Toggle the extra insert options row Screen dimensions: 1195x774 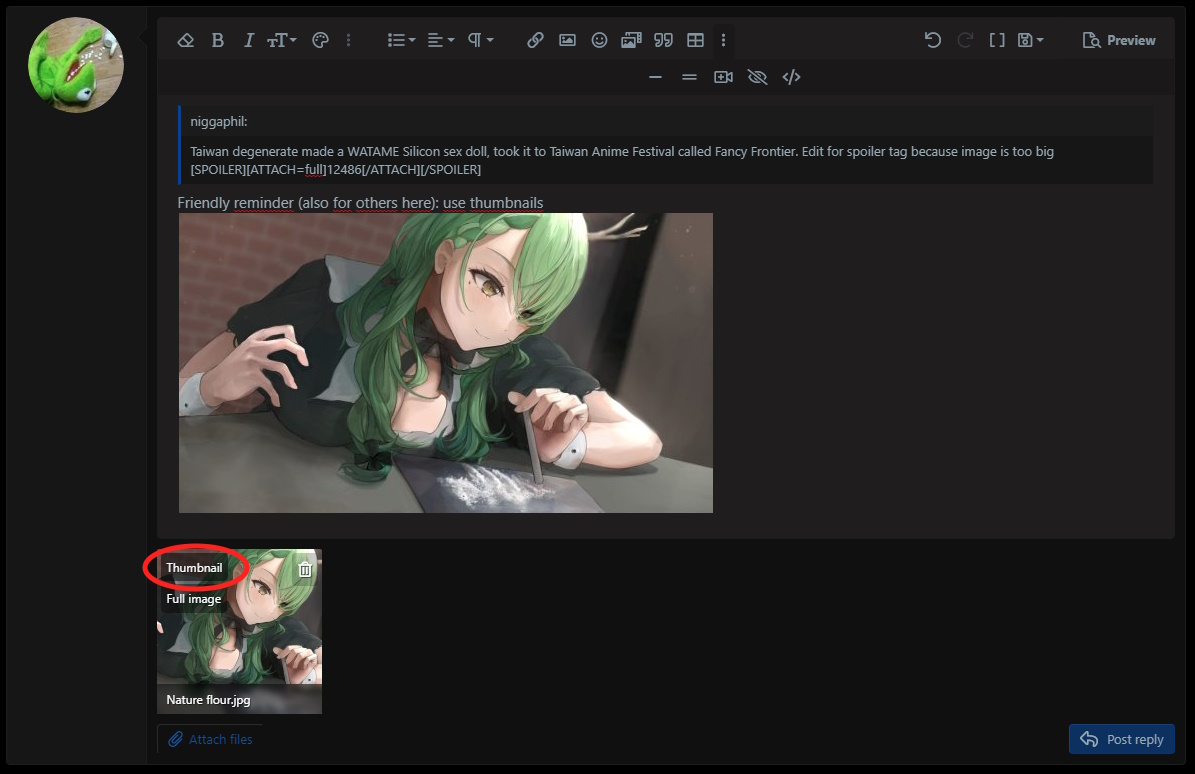(723, 40)
